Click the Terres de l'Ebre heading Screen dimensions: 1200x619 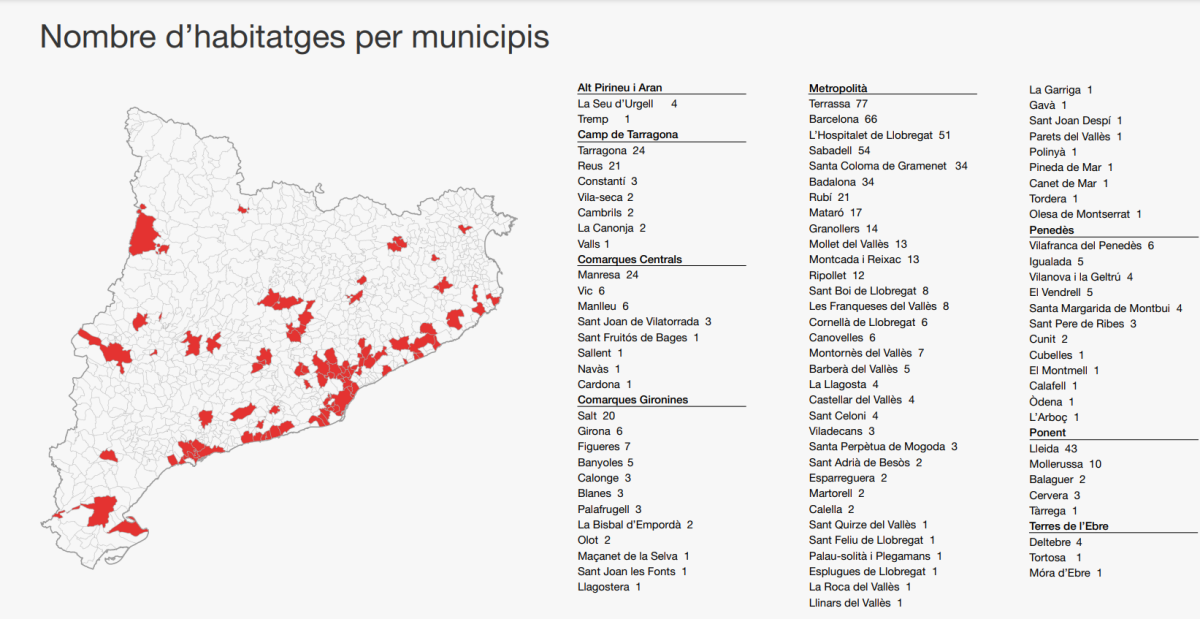point(1069,526)
